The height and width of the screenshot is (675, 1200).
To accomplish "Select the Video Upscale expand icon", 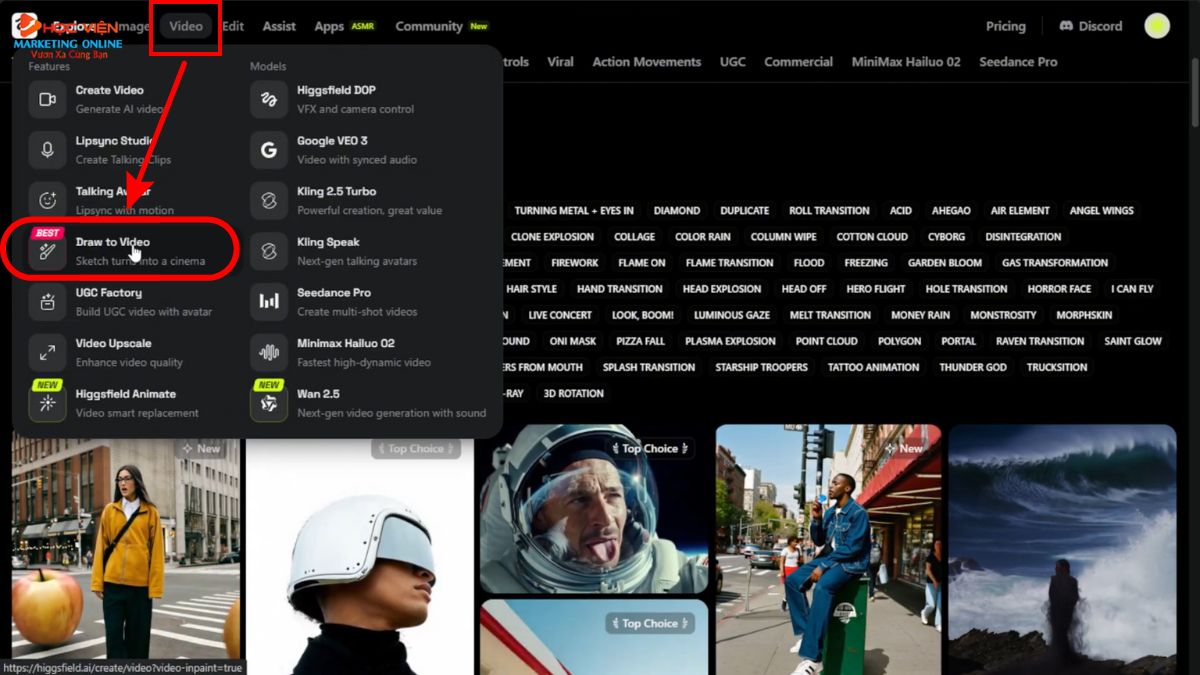I will [x=47, y=352].
